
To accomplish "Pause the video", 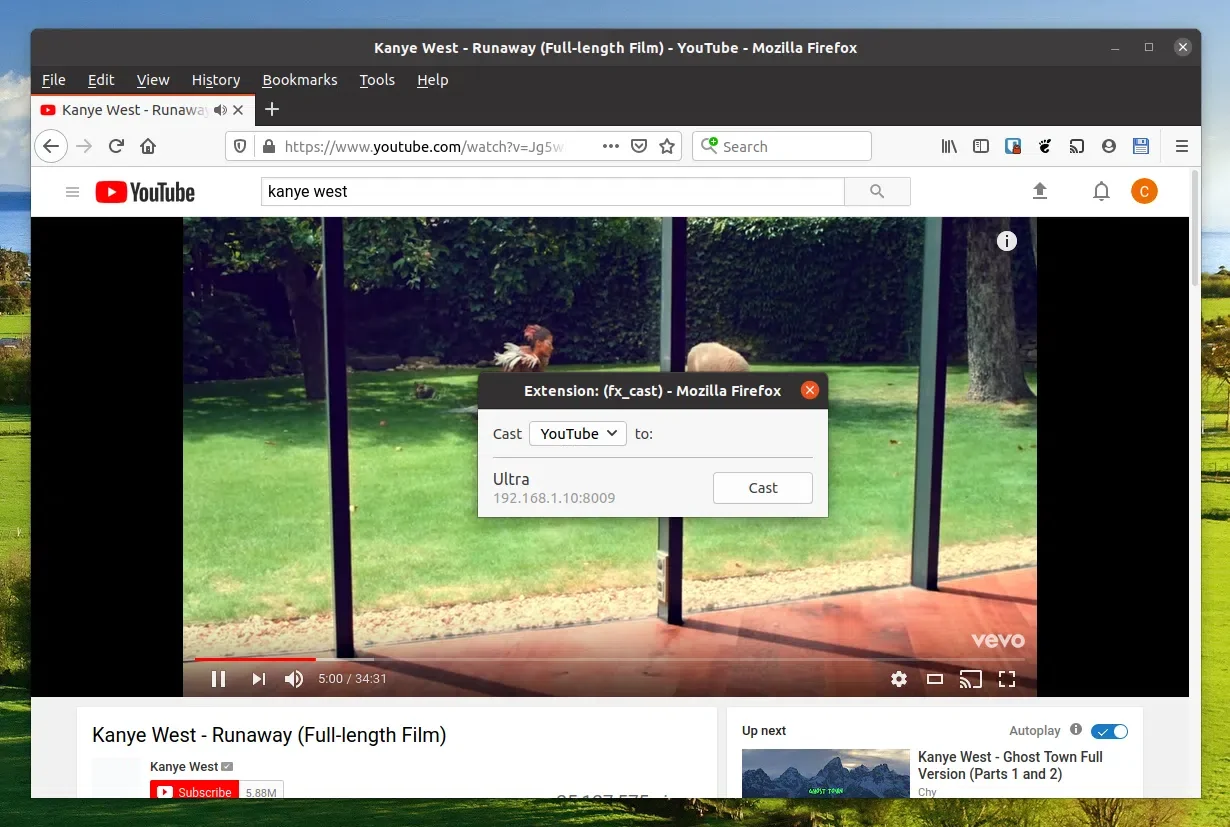I will pos(218,679).
